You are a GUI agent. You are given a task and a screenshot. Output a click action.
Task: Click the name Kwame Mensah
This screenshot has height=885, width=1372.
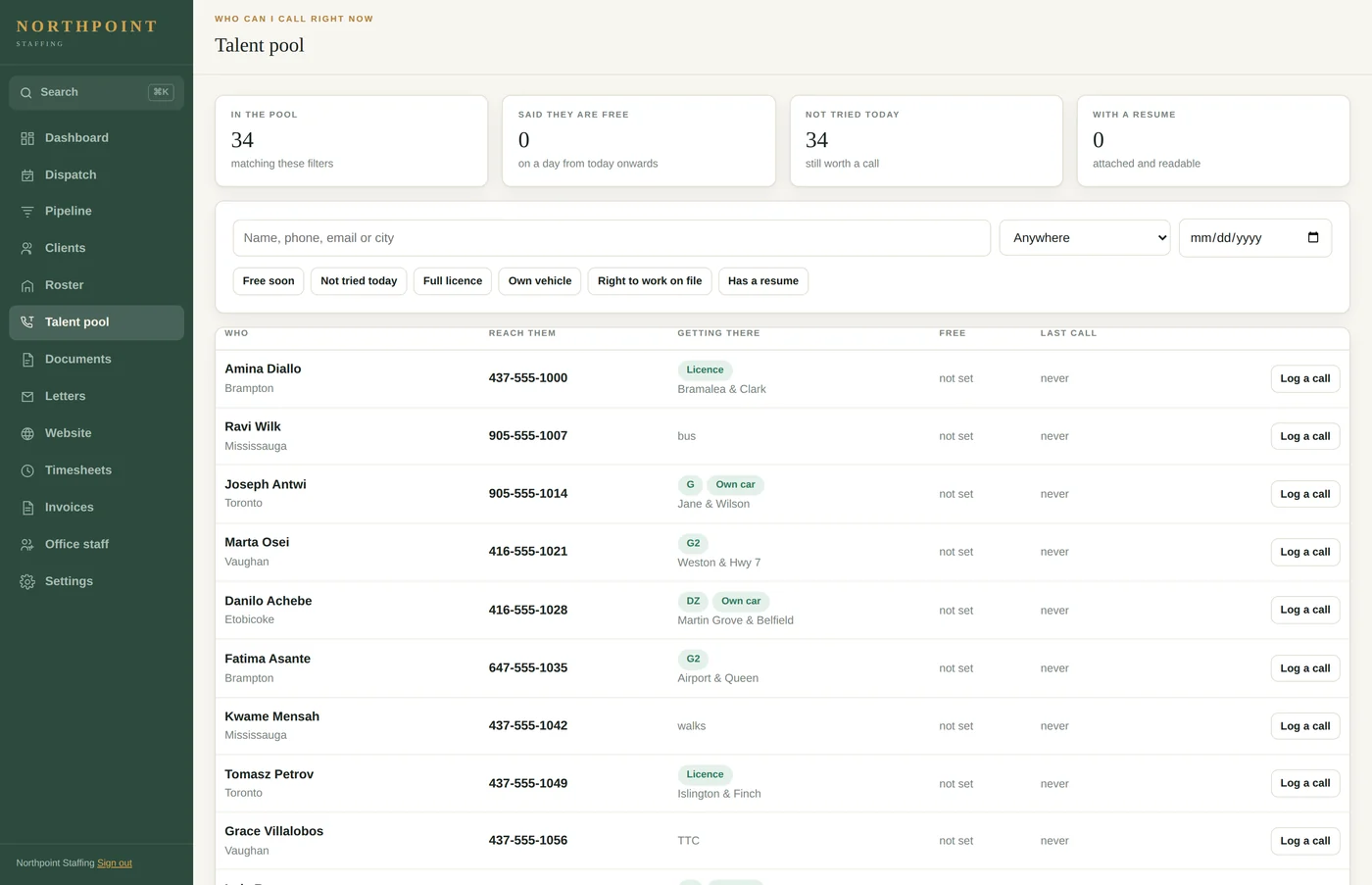[272, 717]
